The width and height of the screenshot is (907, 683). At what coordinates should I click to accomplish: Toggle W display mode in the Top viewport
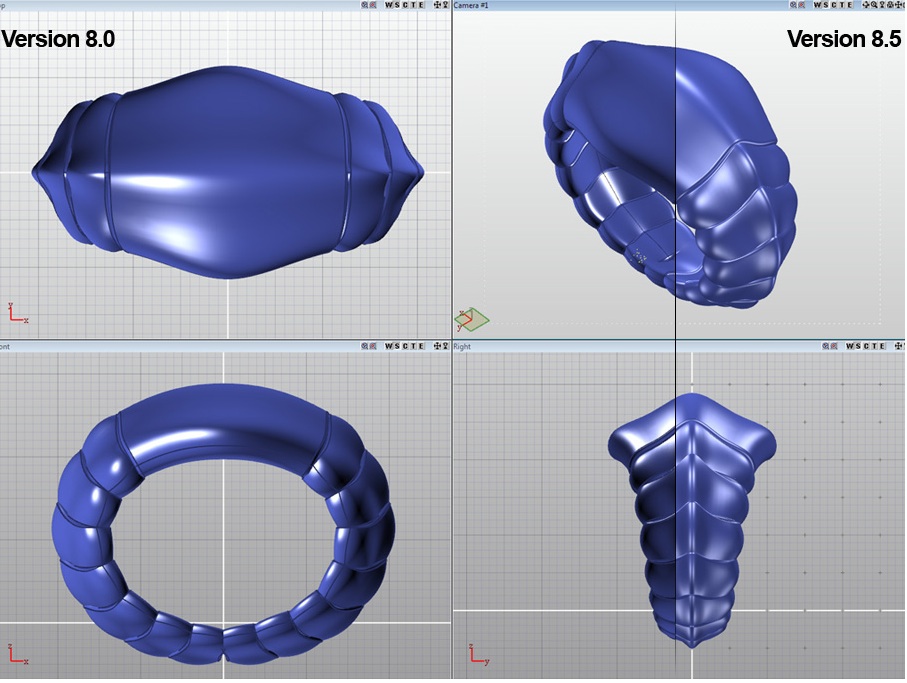point(389,5)
